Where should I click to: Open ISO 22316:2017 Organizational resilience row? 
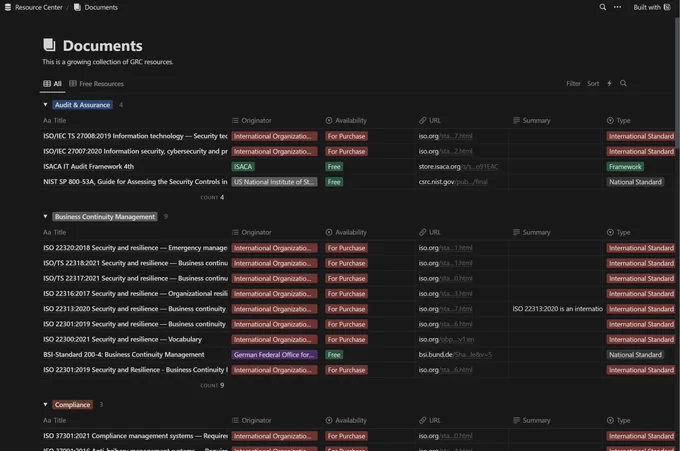(x=135, y=294)
